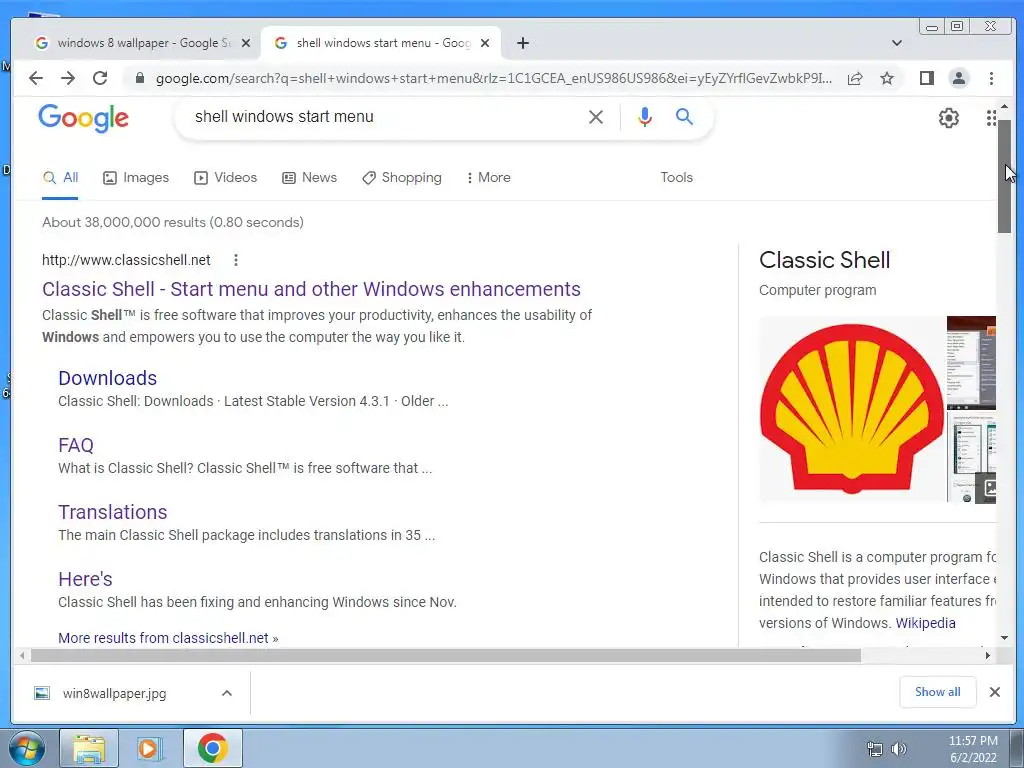Open the Chrome profile avatar
1024x768 pixels.
click(959, 78)
